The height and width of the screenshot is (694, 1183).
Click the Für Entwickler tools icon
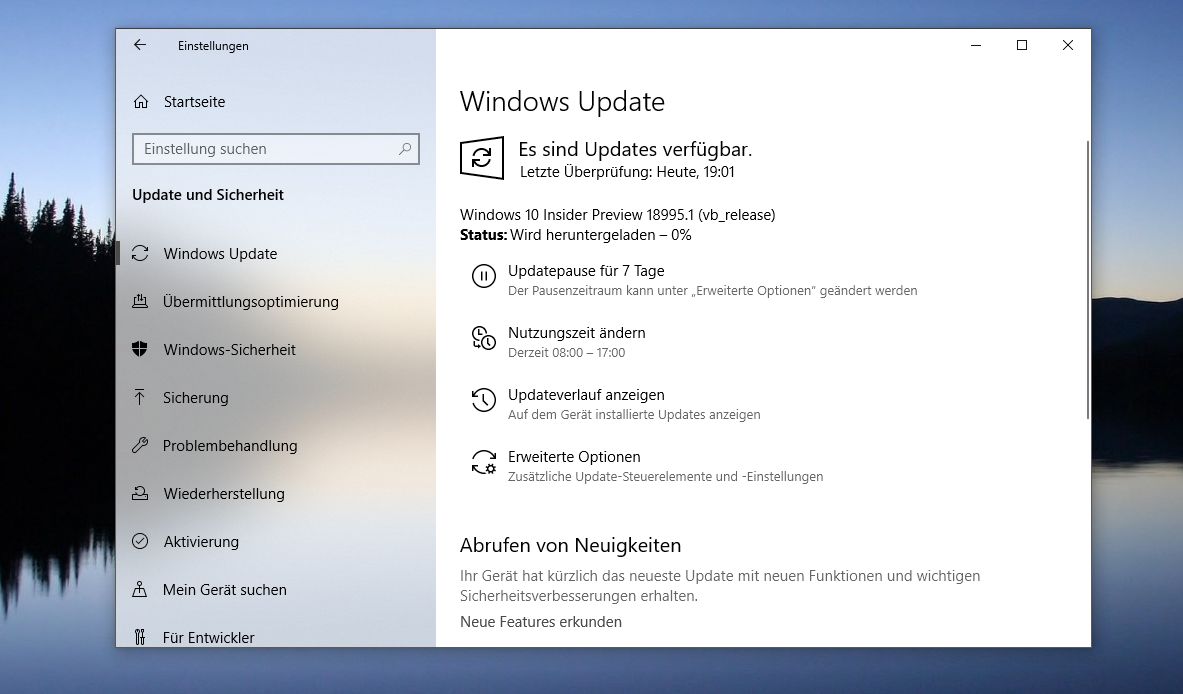[140, 637]
